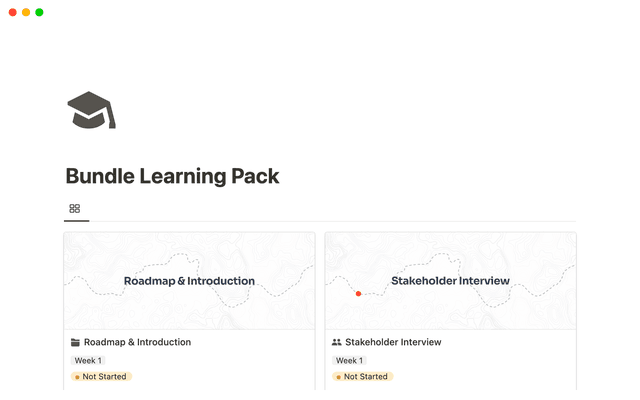The height and width of the screenshot is (400, 640).
Task: Click the folder icon beside Roadmap & Introduction
Action: (75, 342)
